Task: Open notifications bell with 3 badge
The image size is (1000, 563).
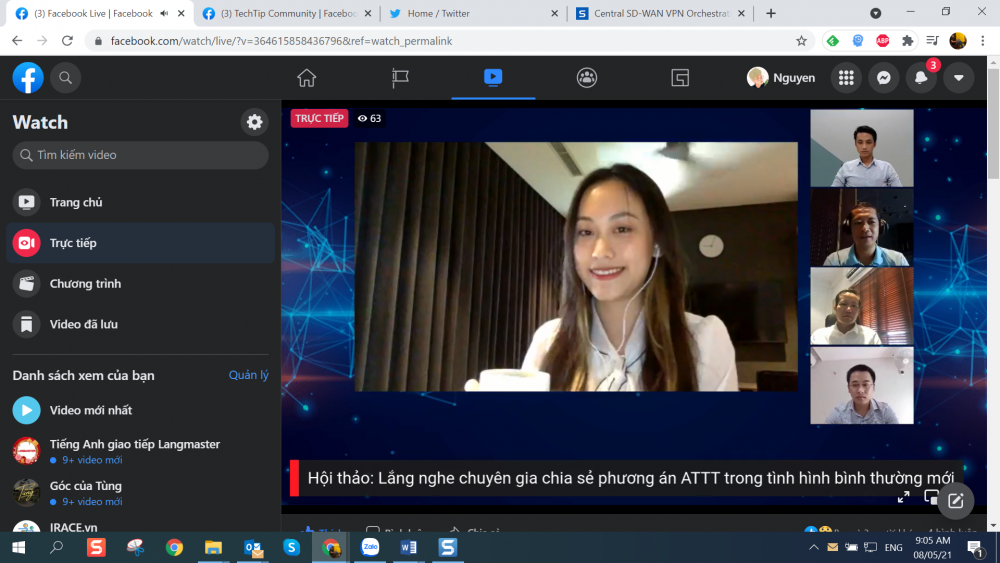Action: [x=921, y=78]
